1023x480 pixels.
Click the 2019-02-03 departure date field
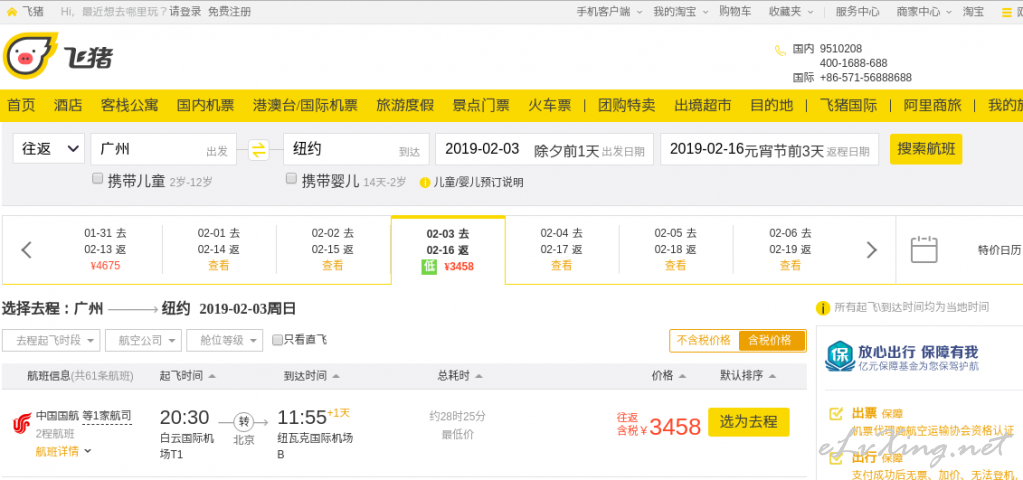[544, 149]
